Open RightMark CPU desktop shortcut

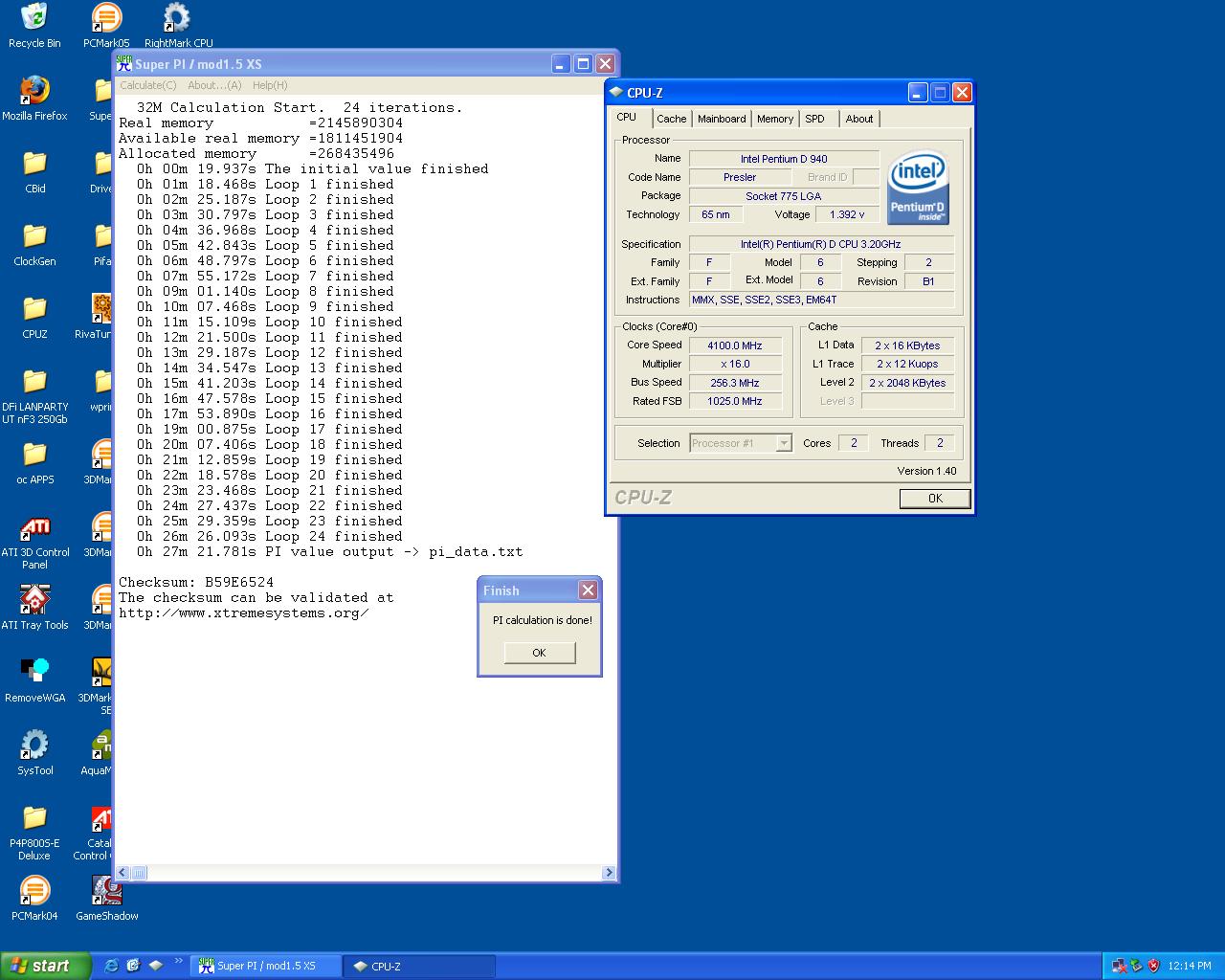[178, 25]
